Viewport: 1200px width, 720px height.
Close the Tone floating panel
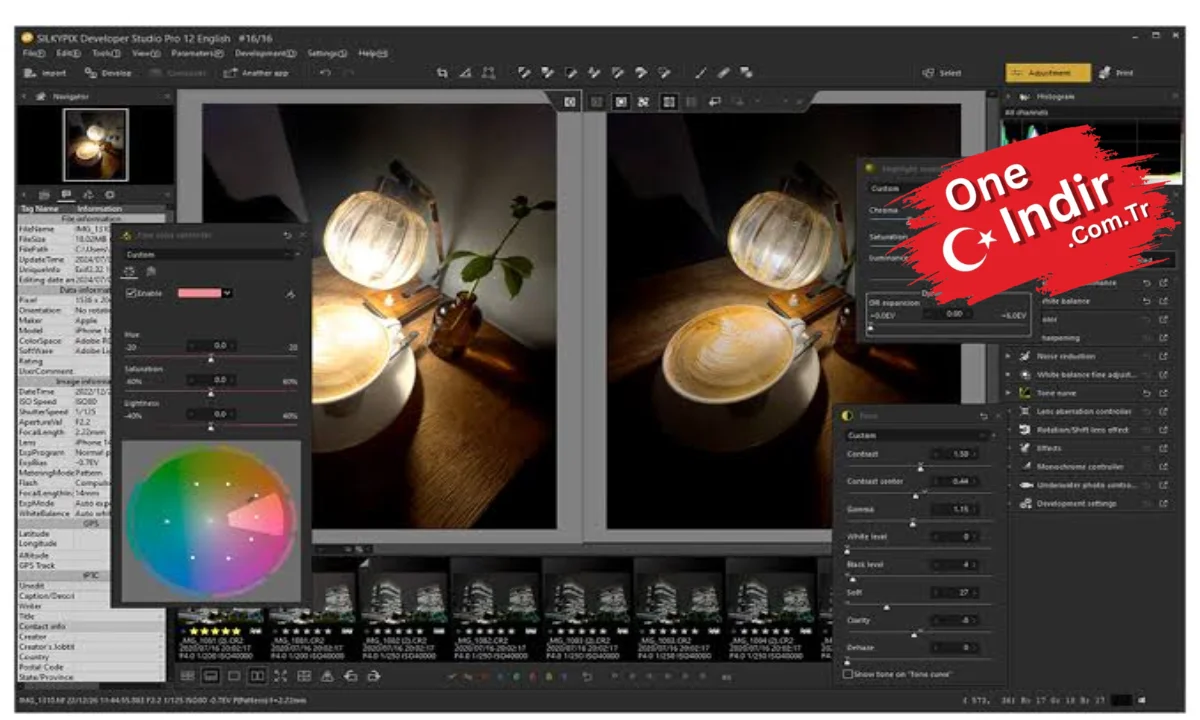998,415
